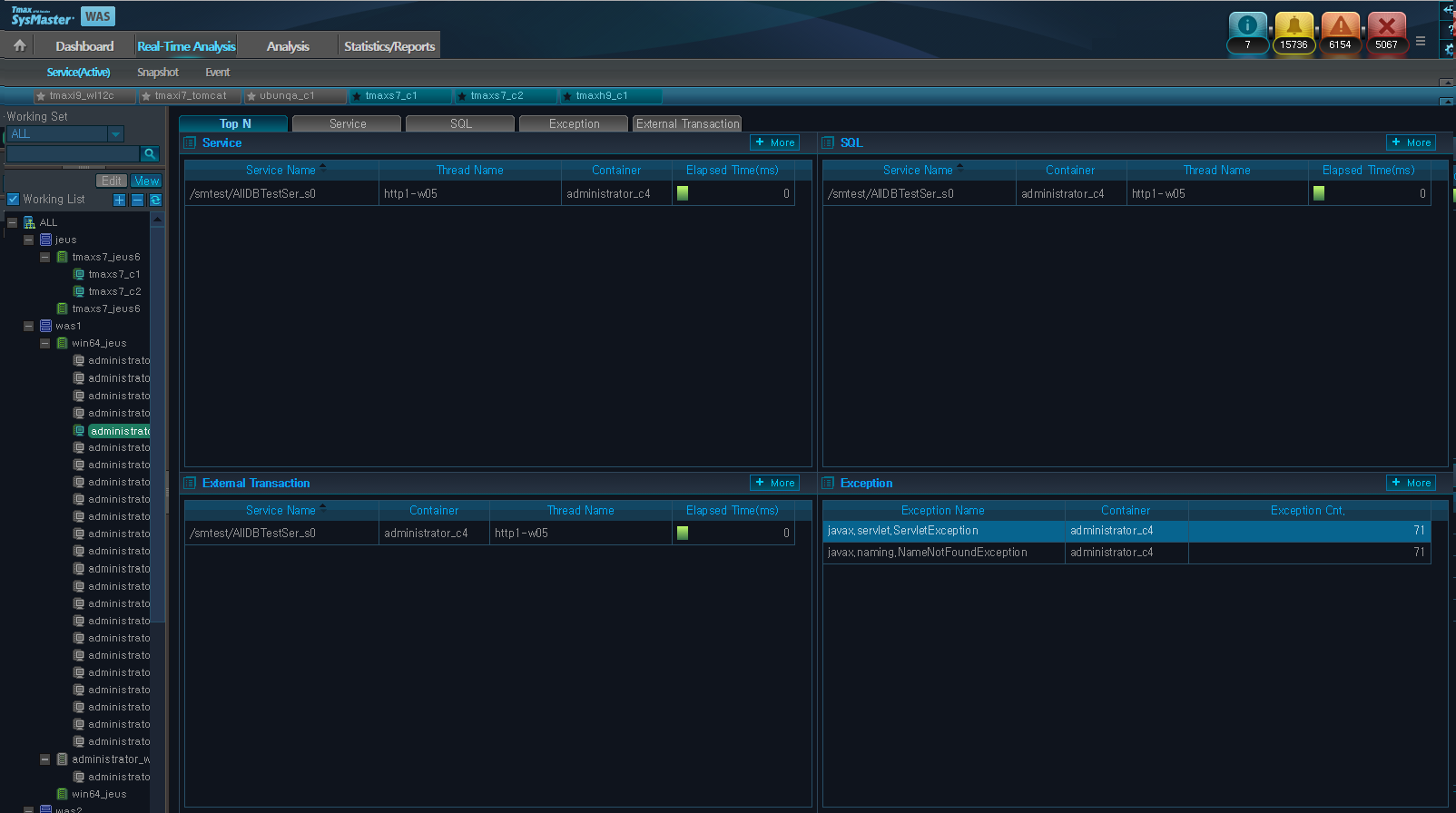Switch to the Snapshot submenu
Image resolution: width=1456 pixels, height=813 pixels.
[x=158, y=73]
